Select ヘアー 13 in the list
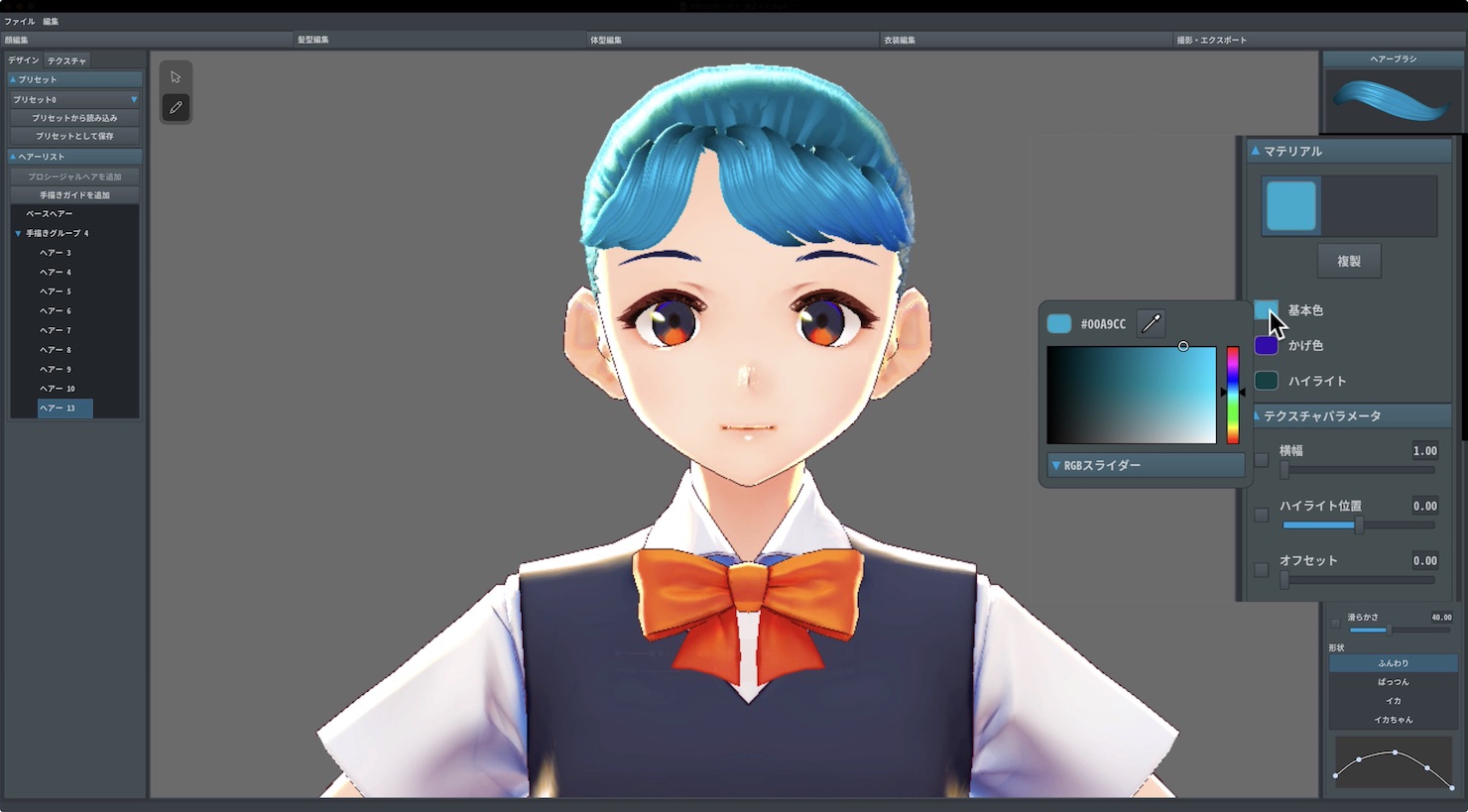Screen dimensions: 1468x812 64,407
